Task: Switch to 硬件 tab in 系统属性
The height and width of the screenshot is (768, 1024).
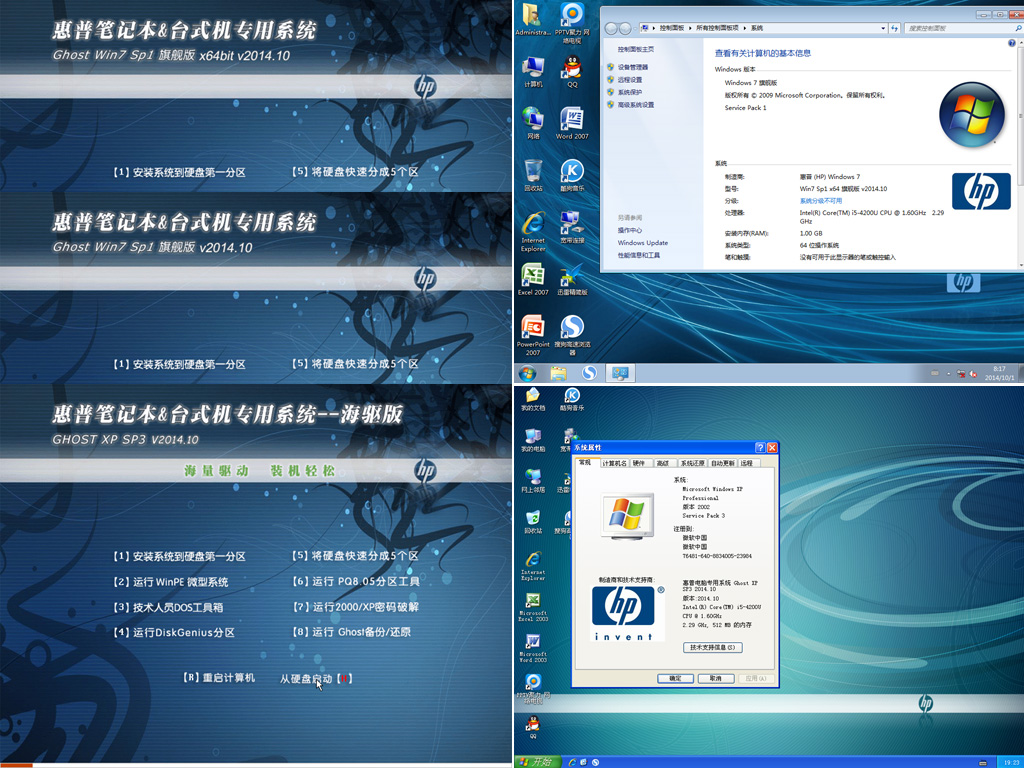Action: (640, 463)
